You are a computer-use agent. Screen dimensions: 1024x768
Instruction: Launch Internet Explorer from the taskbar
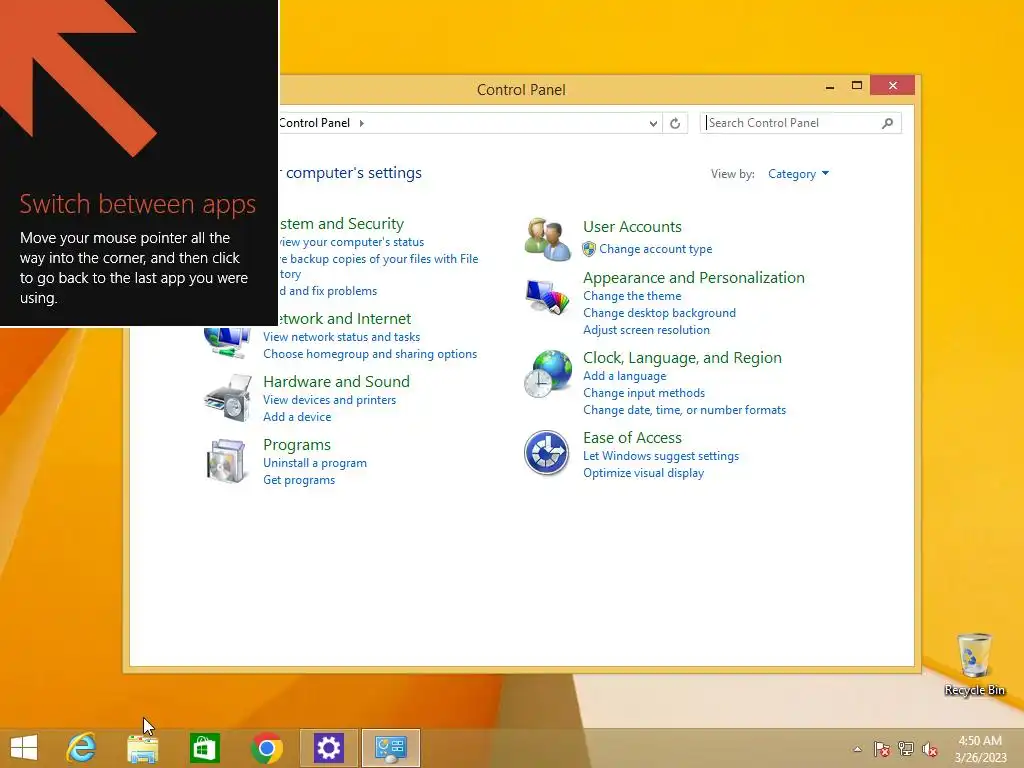(x=81, y=748)
